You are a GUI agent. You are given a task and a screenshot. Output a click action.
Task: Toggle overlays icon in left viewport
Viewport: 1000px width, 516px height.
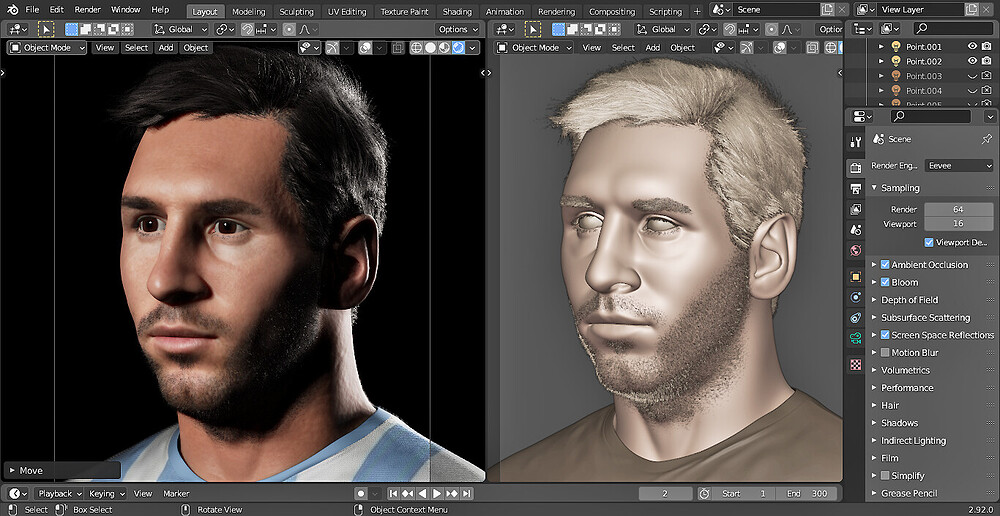367,48
